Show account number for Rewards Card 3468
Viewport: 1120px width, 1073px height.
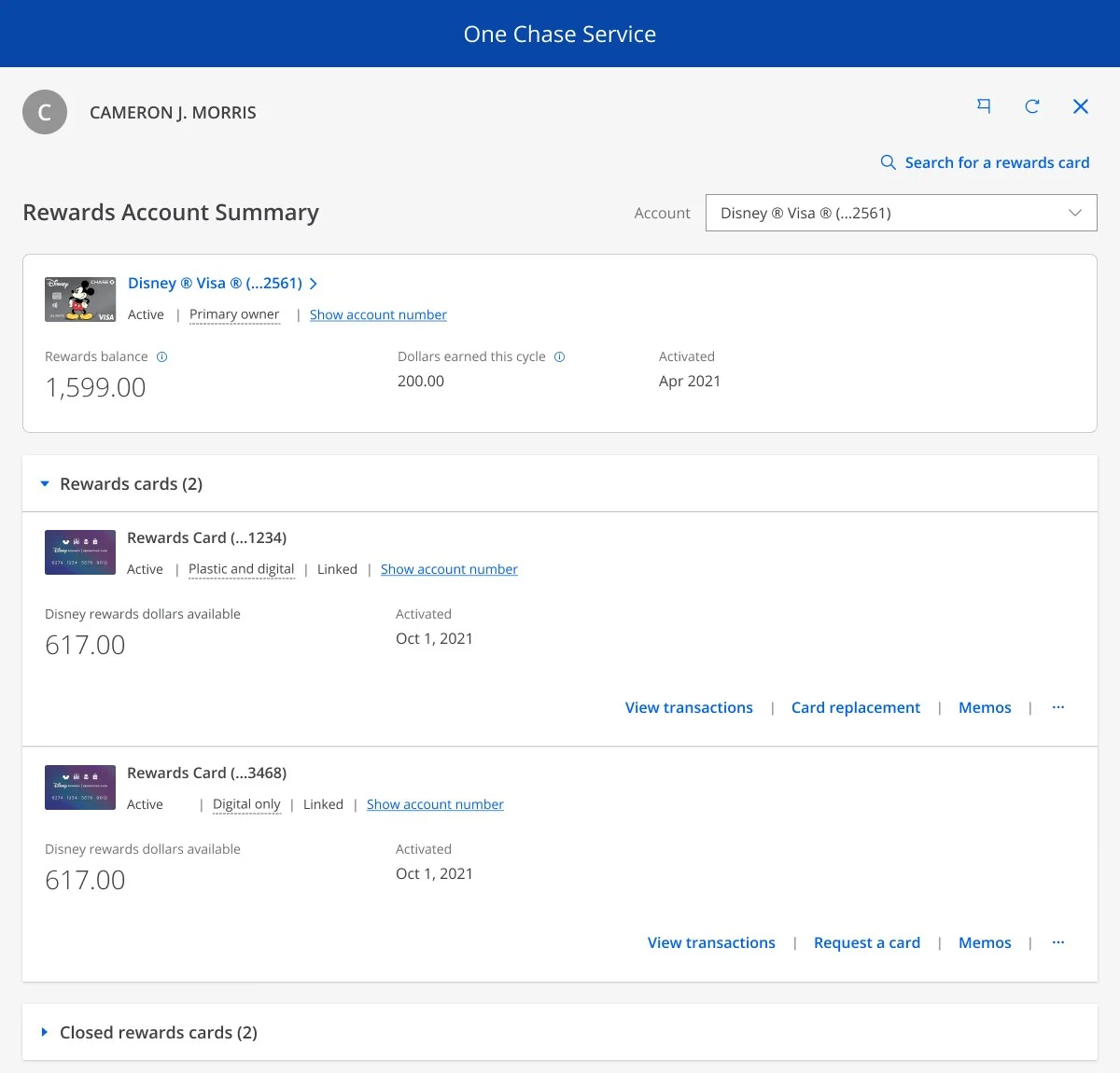[x=435, y=804]
